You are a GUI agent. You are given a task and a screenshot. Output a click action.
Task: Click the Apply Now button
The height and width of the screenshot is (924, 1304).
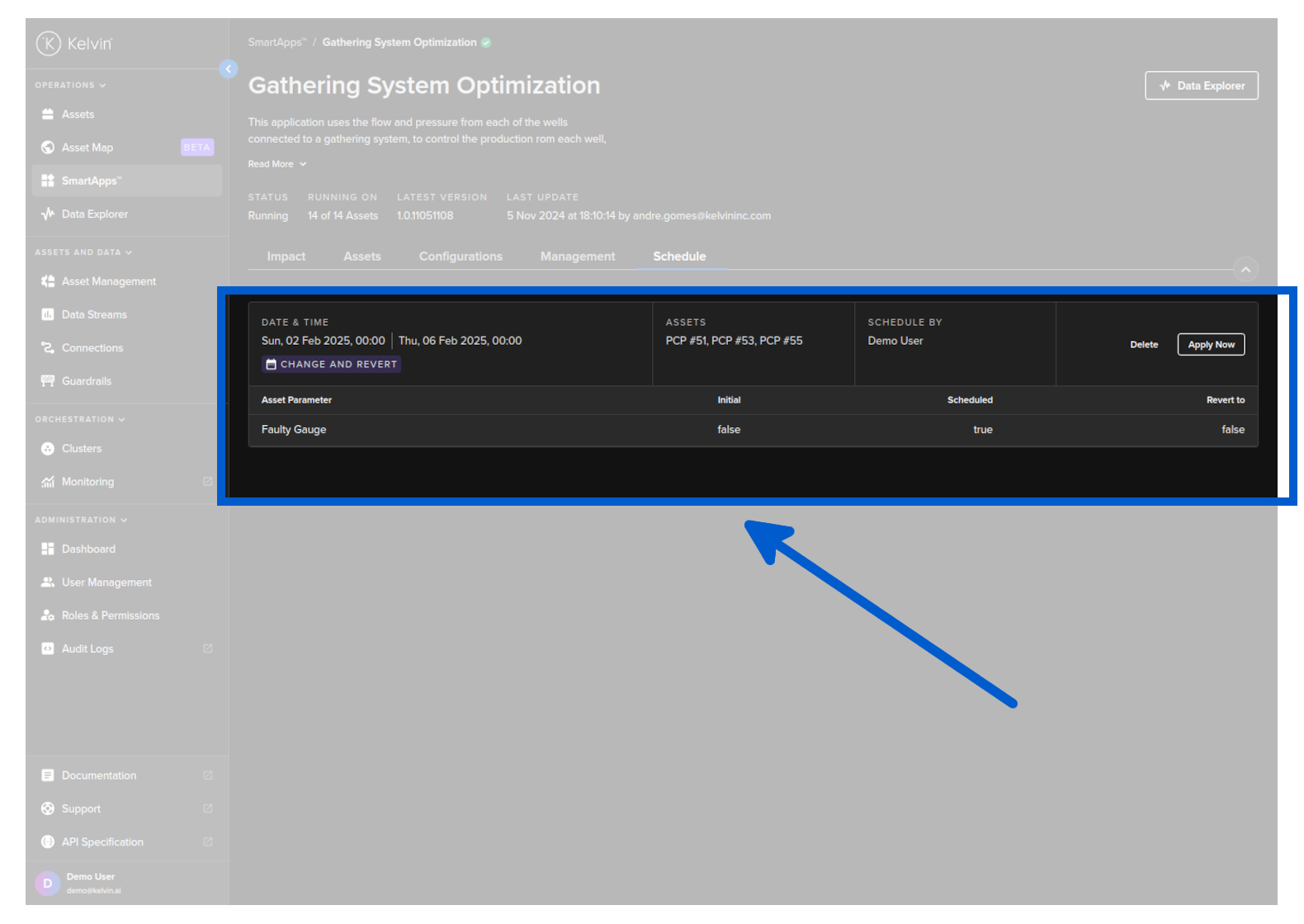(x=1211, y=345)
